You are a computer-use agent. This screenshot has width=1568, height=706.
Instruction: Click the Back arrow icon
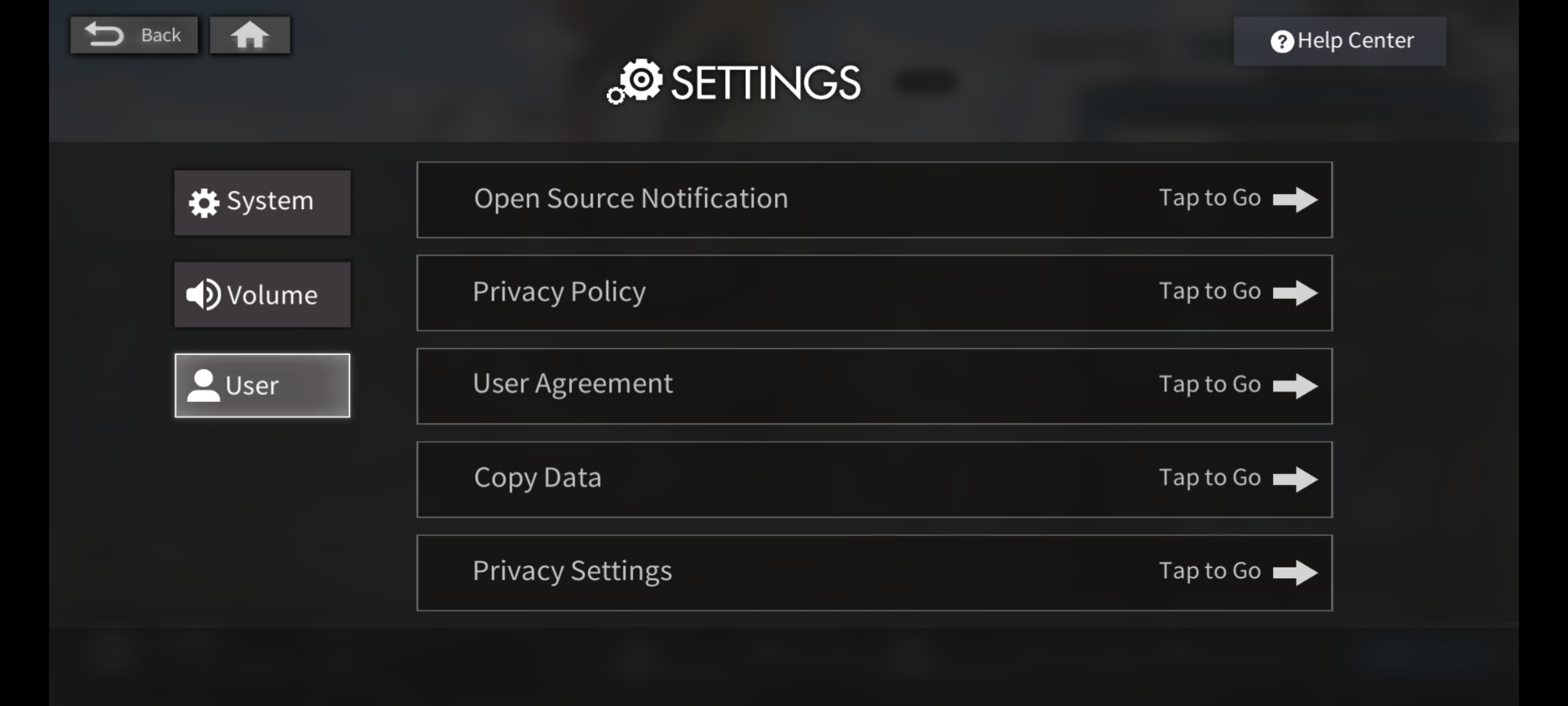click(105, 35)
